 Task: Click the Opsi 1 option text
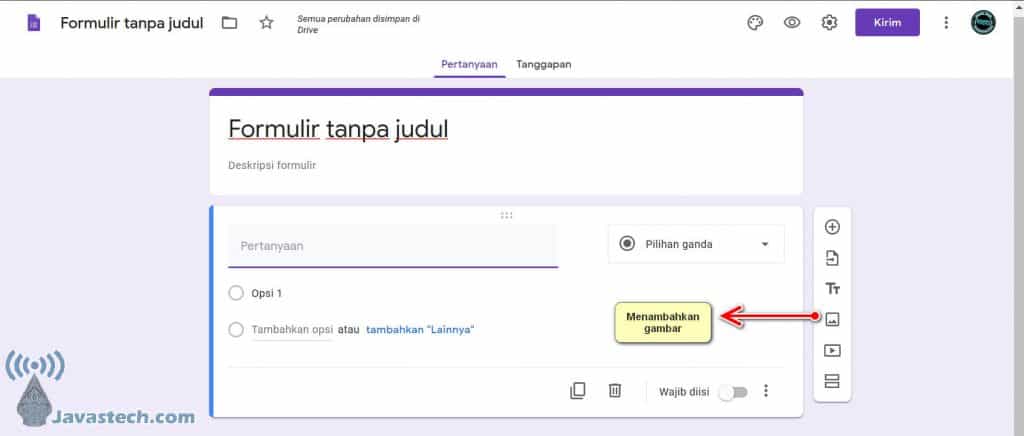266,294
